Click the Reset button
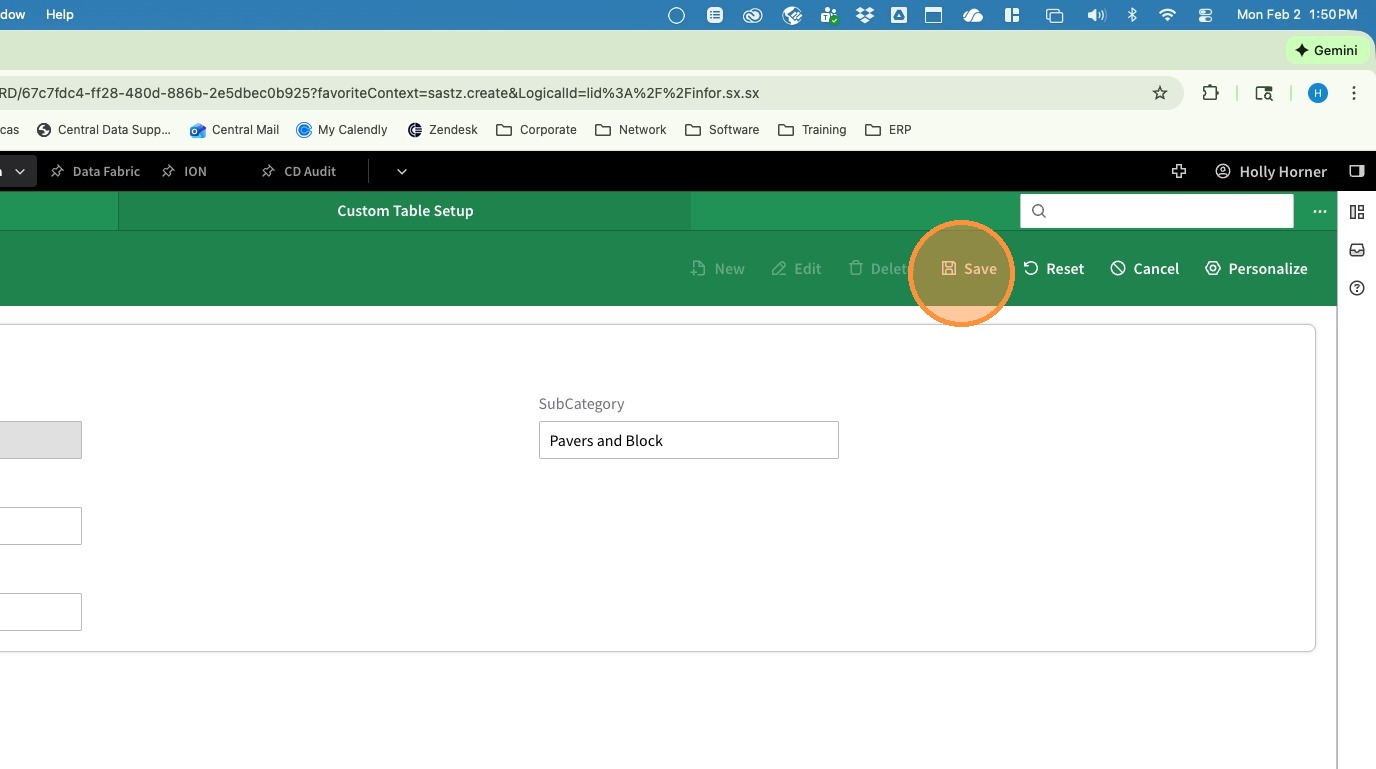The height and width of the screenshot is (769, 1376). coord(1054,268)
